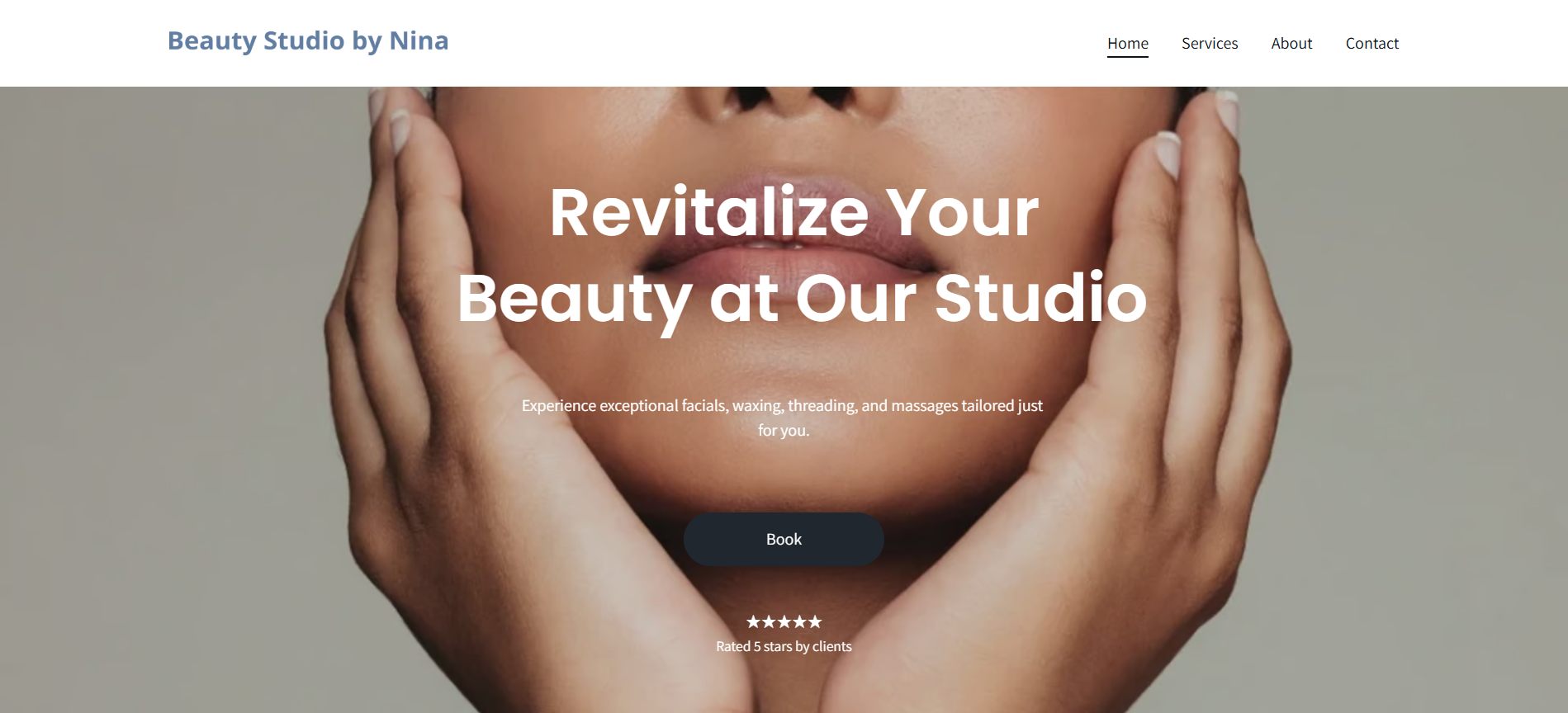Open the Home navigation item
Viewport: 1568px width, 713px height.
pos(1128,44)
